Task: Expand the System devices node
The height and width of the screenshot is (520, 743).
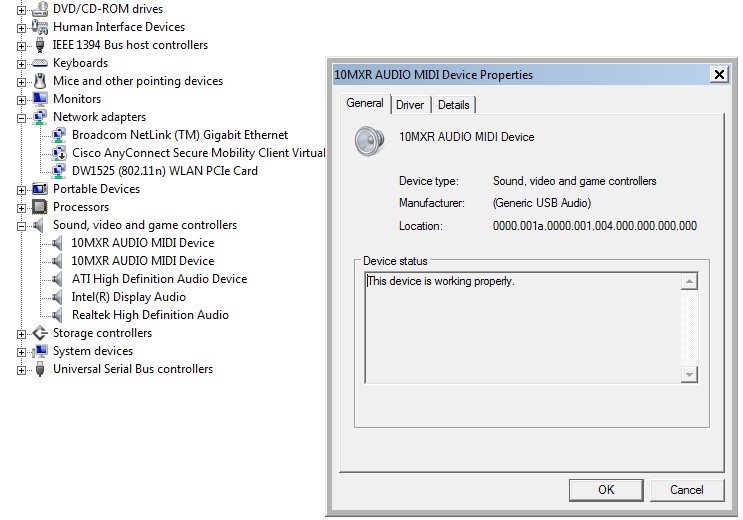Action: tap(21, 352)
